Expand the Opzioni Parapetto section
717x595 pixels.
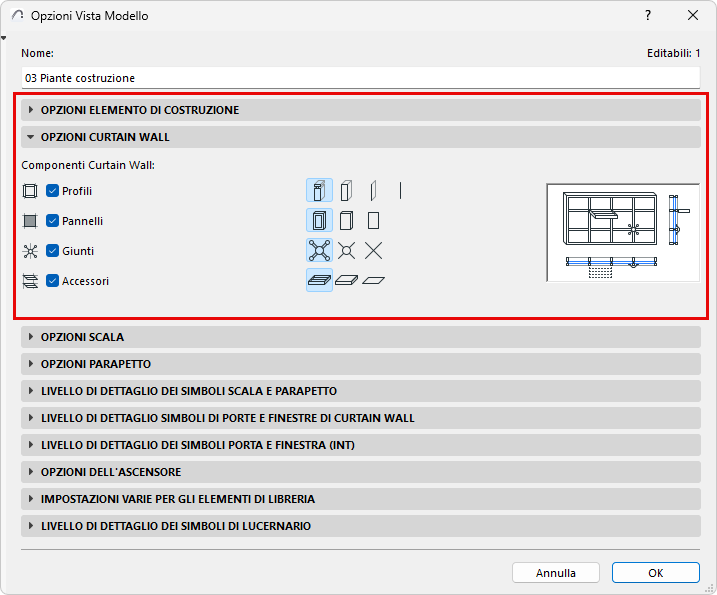(361, 364)
